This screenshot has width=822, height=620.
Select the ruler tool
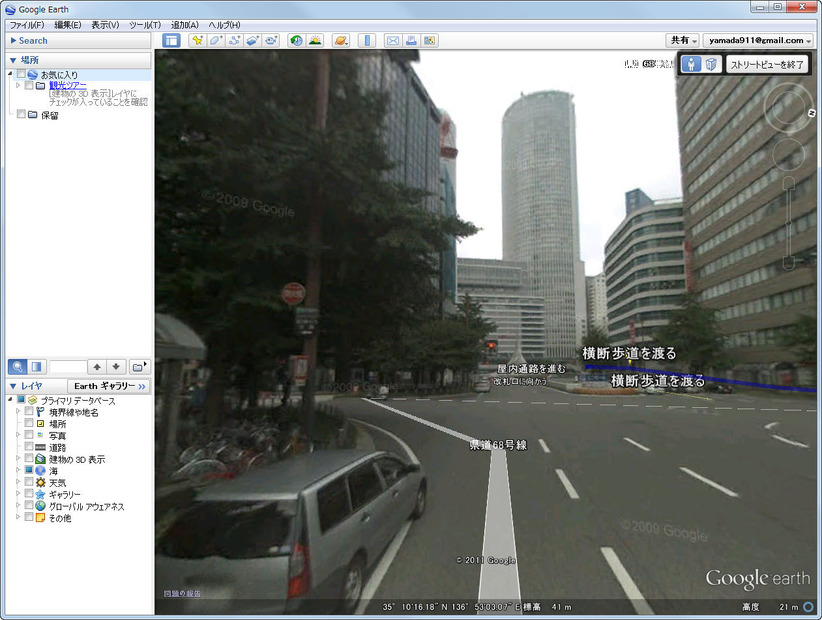coord(367,40)
